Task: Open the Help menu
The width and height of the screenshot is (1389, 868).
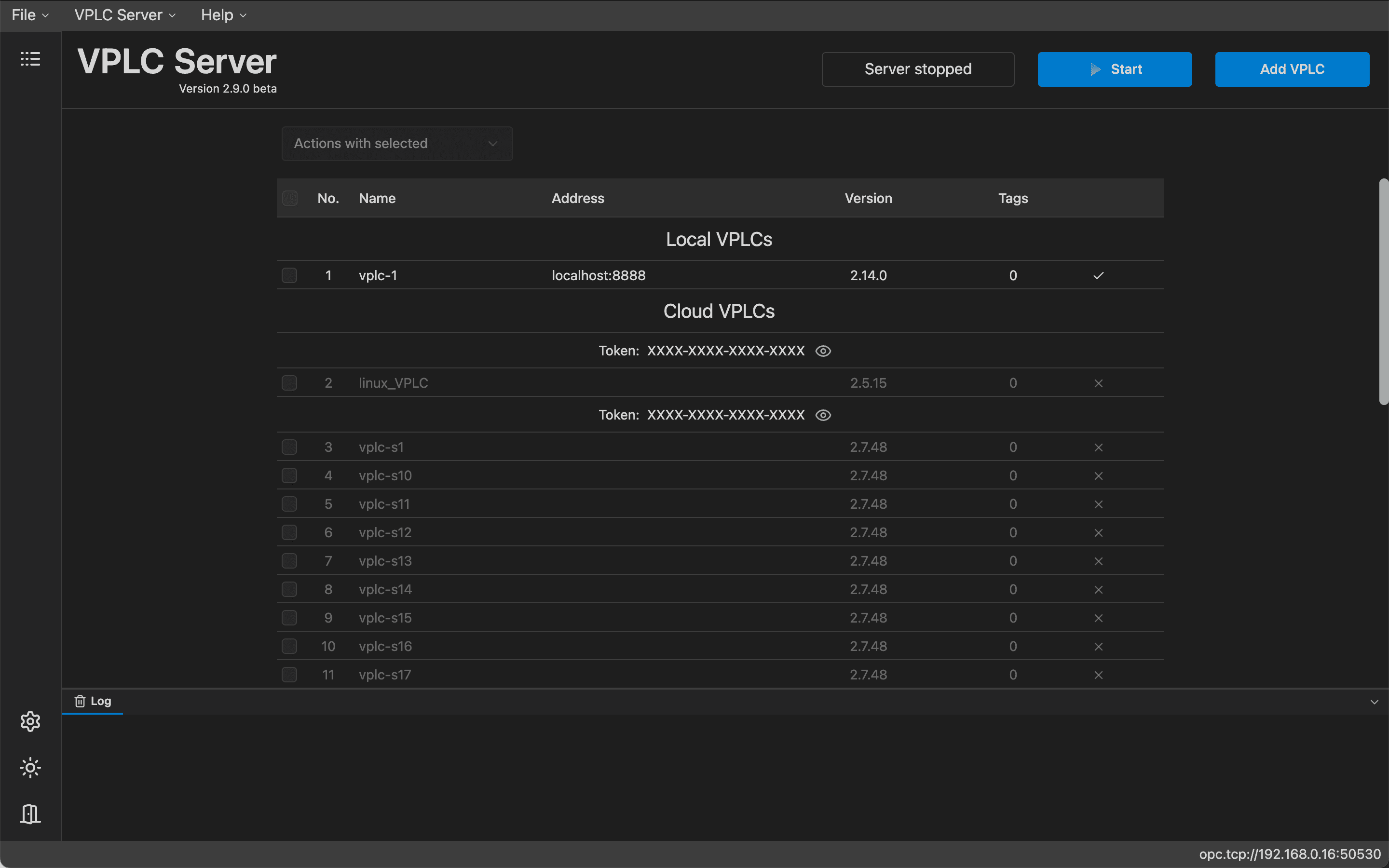Action: point(223,15)
